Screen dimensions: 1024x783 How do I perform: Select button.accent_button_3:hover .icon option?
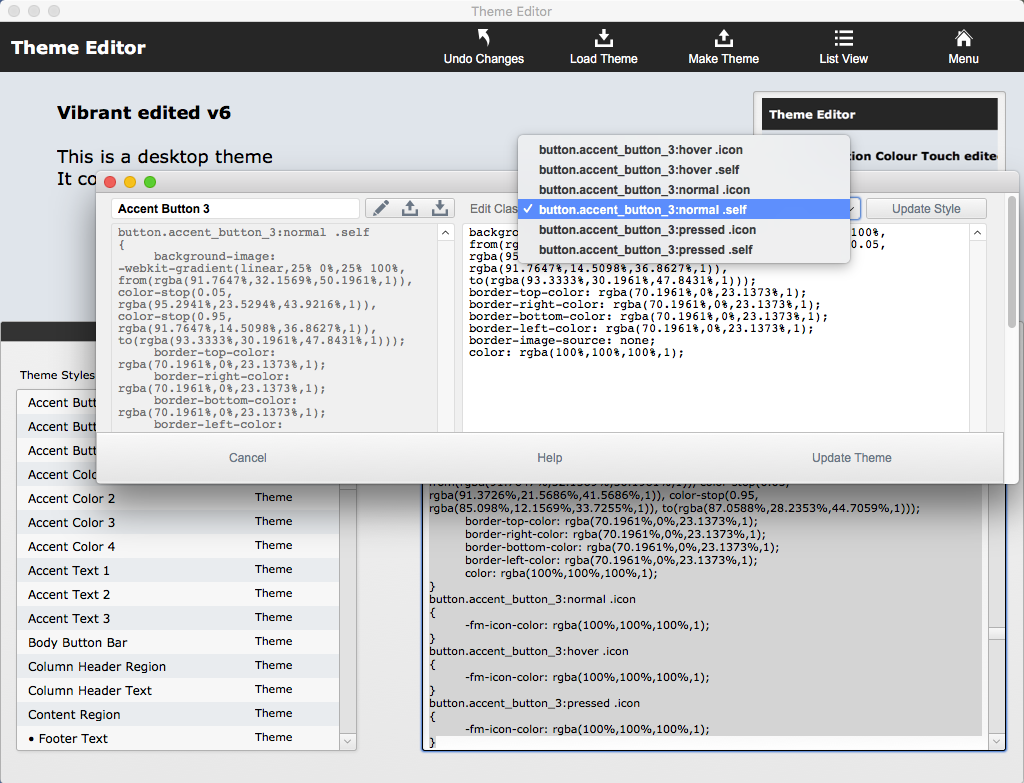(x=640, y=150)
